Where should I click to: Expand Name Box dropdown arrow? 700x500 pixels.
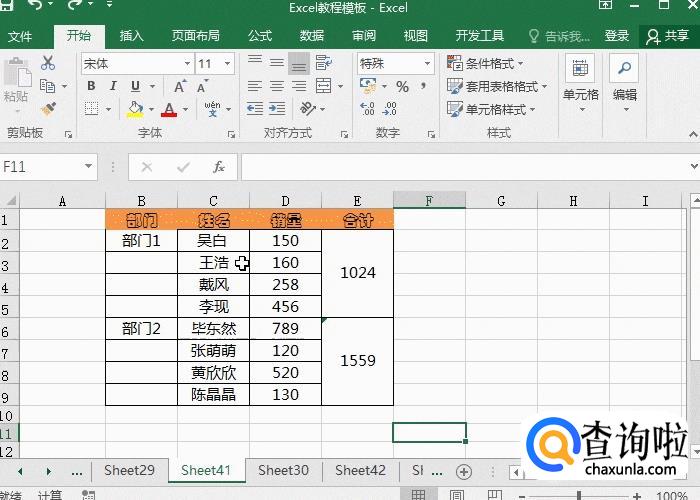click(88, 167)
